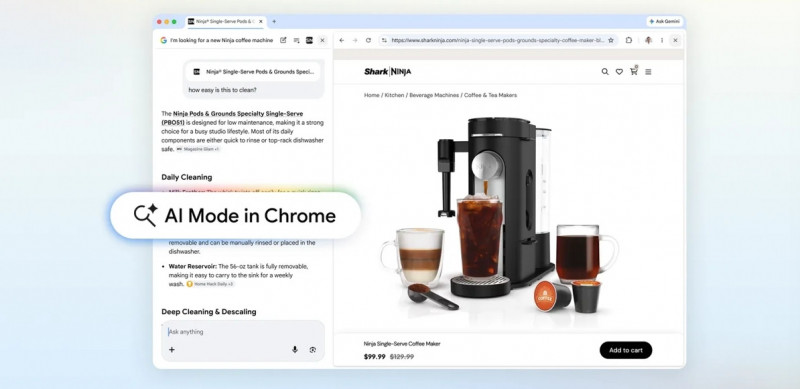Screen dimensions: 800x389
Task: Open the Beverage Machines breadcrumb link
Action: click(434, 95)
